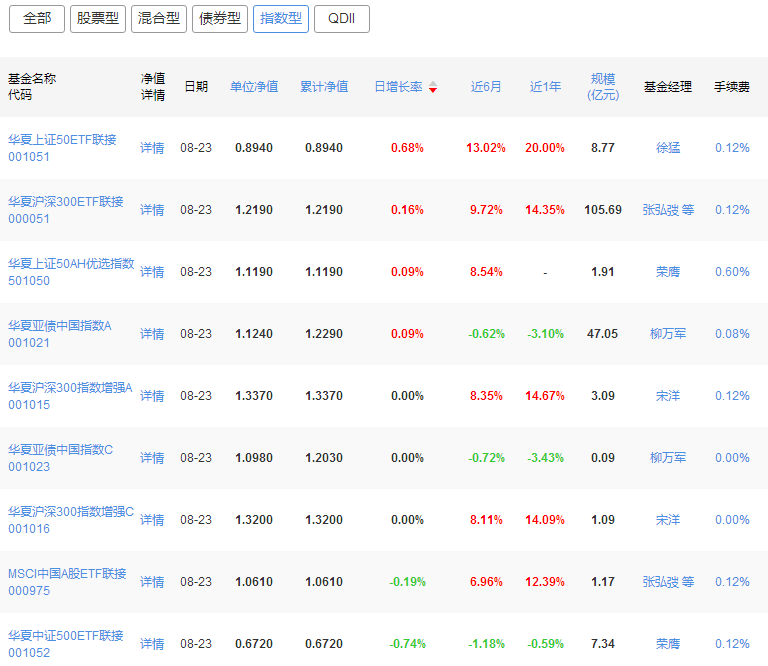Sort table by 单位净值 header

tap(254, 87)
